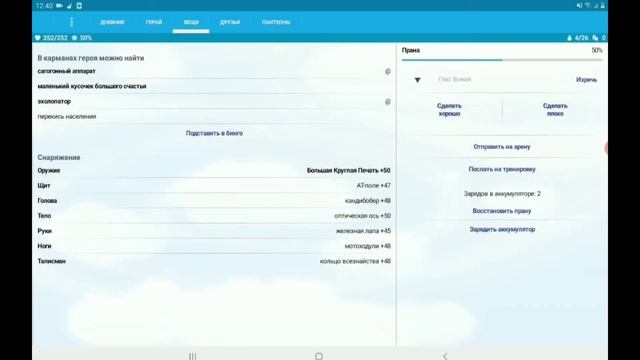The image size is (640, 360).
Task: Tap the 252/252 health value
Action: pos(55,38)
